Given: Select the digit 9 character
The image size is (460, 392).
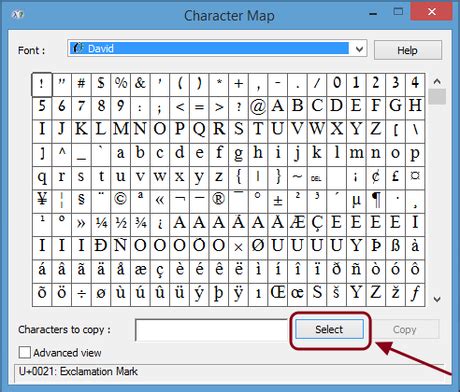Looking at the screenshot, I should (x=121, y=108).
